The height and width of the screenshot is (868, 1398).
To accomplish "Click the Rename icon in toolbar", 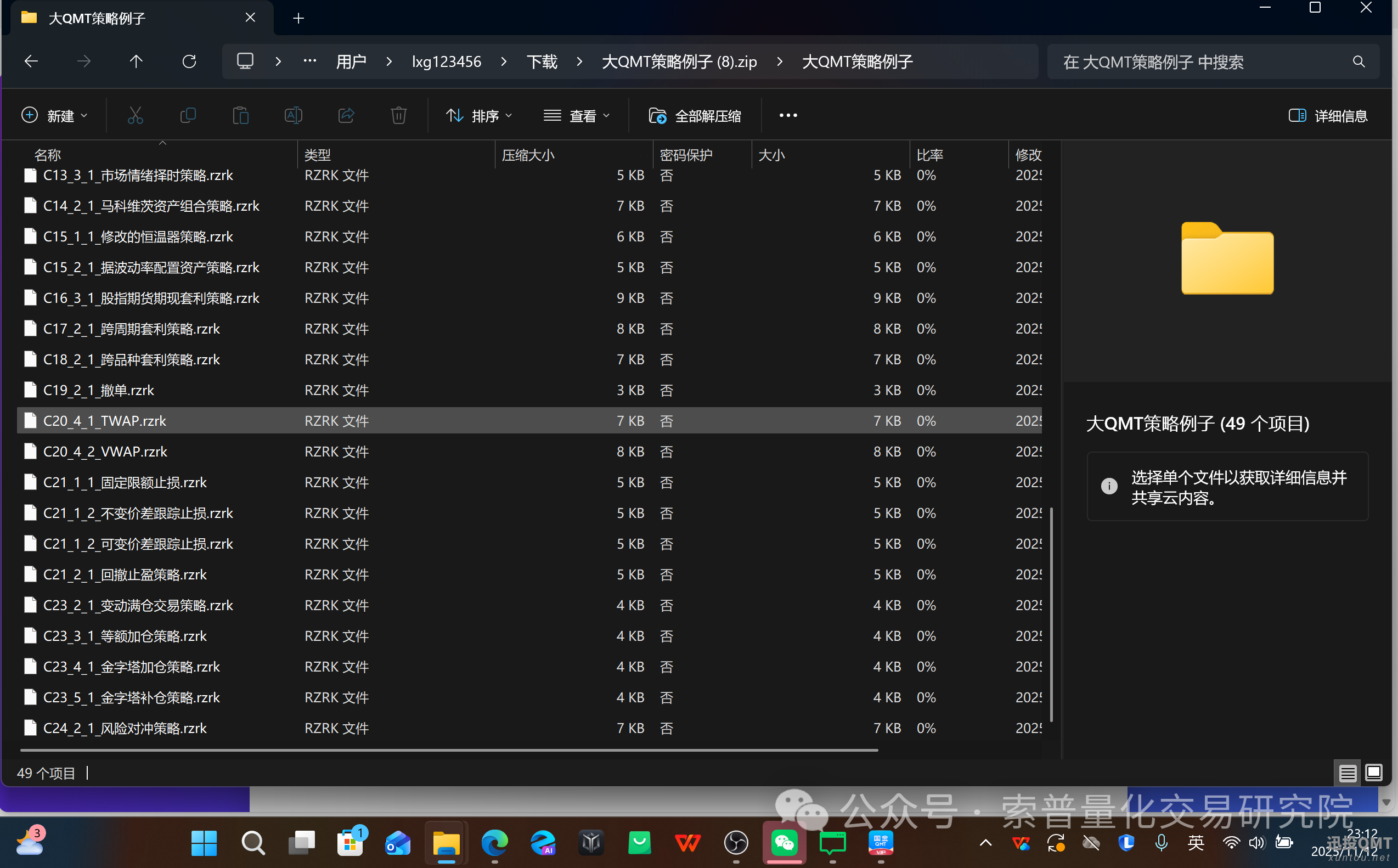I will pyautogui.click(x=293, y=115).
